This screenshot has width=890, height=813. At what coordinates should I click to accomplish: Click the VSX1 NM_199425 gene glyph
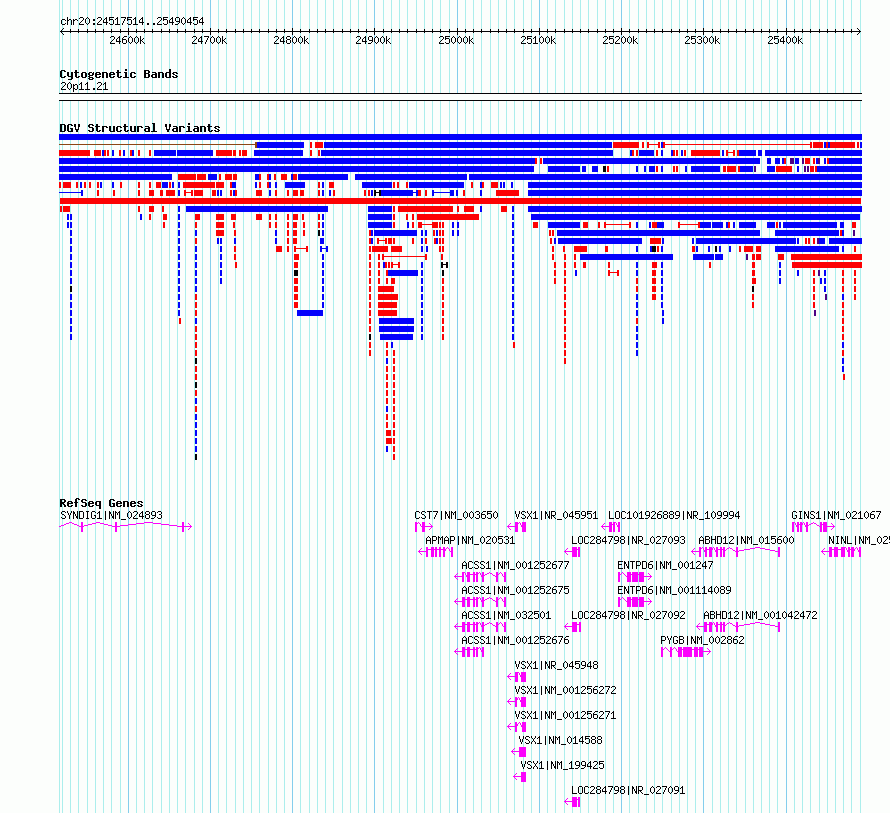(x=520, y=777)
